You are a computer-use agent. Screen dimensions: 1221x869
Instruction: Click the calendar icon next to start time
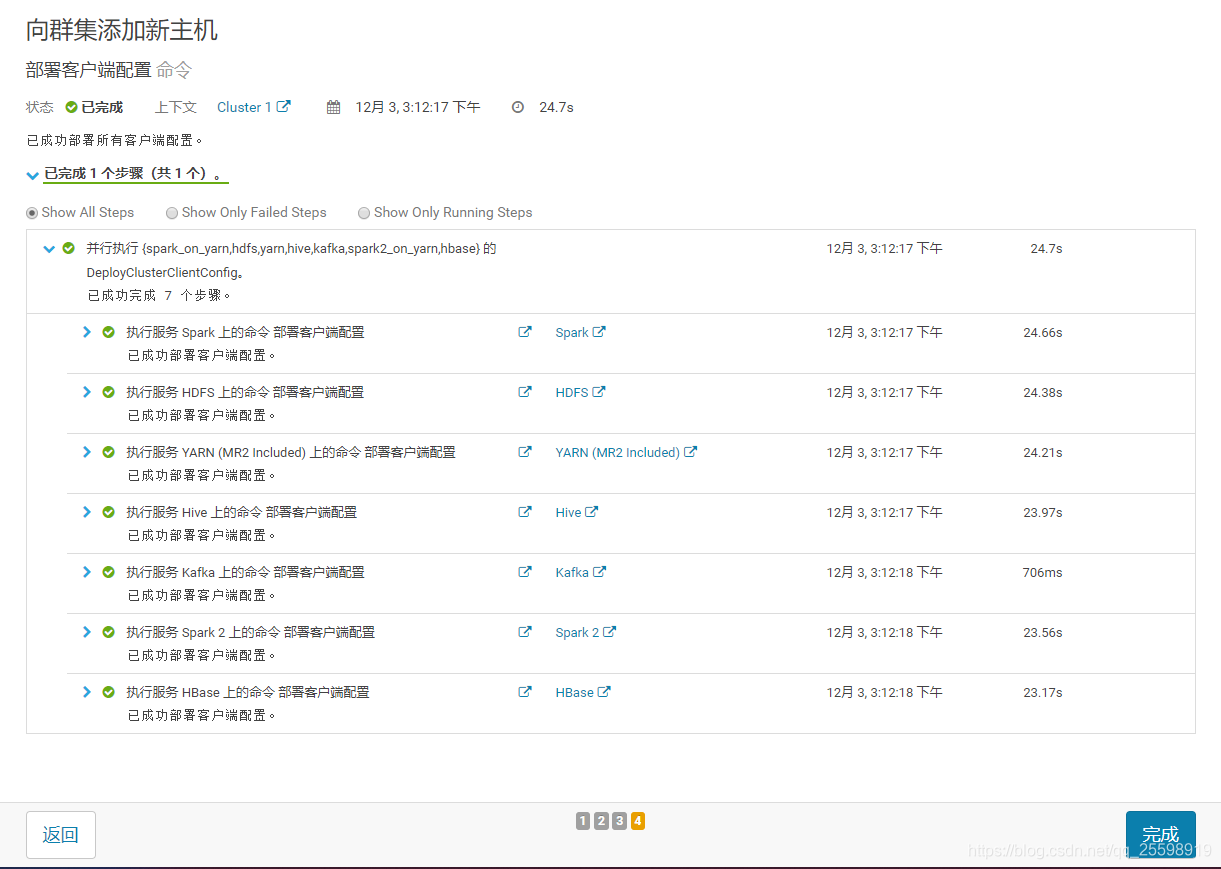pyautogui.click(x=334, y=107)
